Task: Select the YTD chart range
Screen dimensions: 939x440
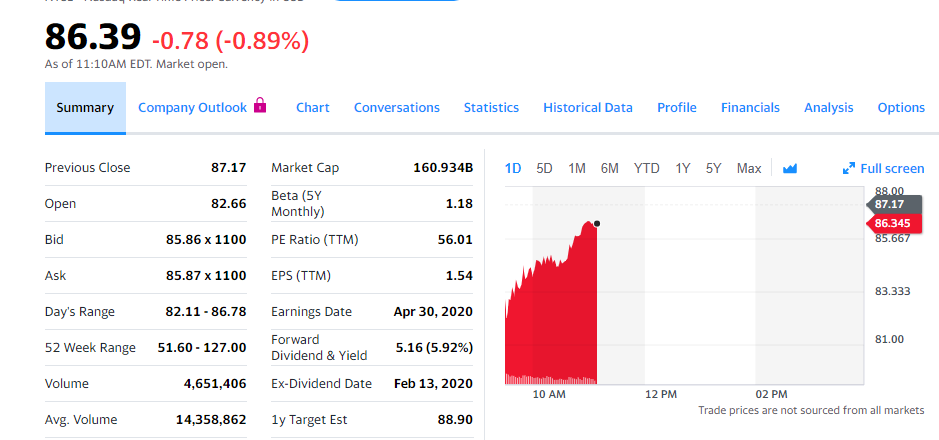Action: (647, 169)
